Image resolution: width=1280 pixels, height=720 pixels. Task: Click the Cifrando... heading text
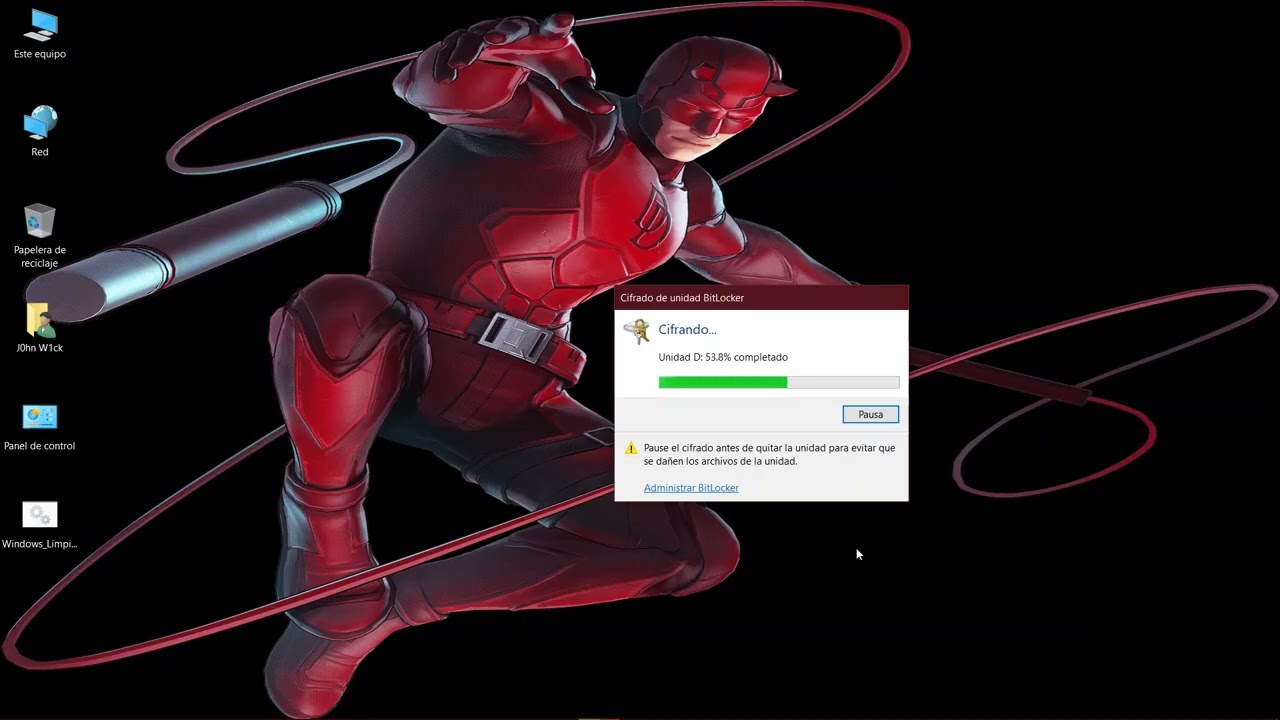687,330
